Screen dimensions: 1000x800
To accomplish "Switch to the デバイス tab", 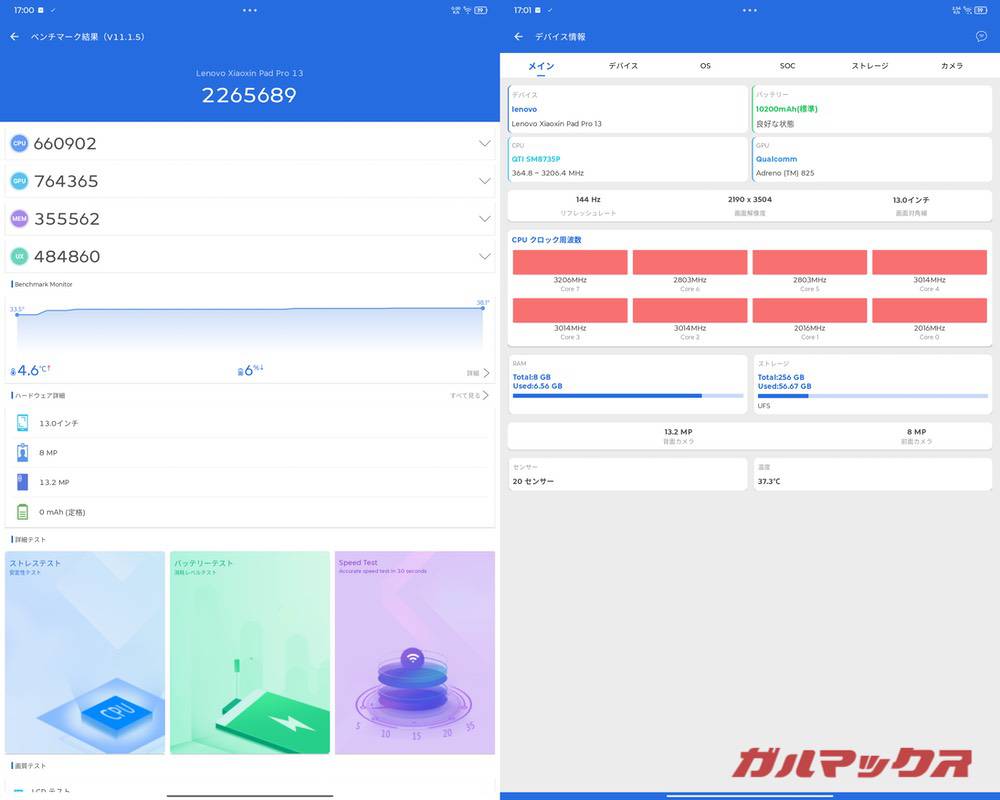I will click(x=623, y=66).
